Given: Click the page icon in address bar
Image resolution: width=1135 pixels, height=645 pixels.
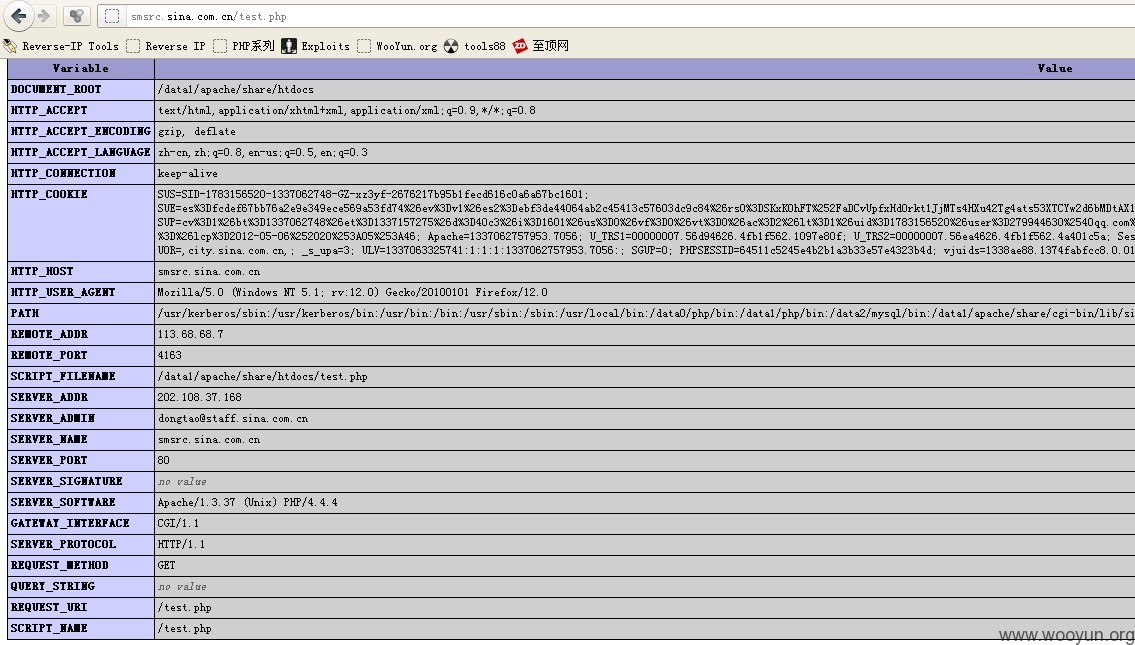Looking at the screenshot, I should [111, 16].
